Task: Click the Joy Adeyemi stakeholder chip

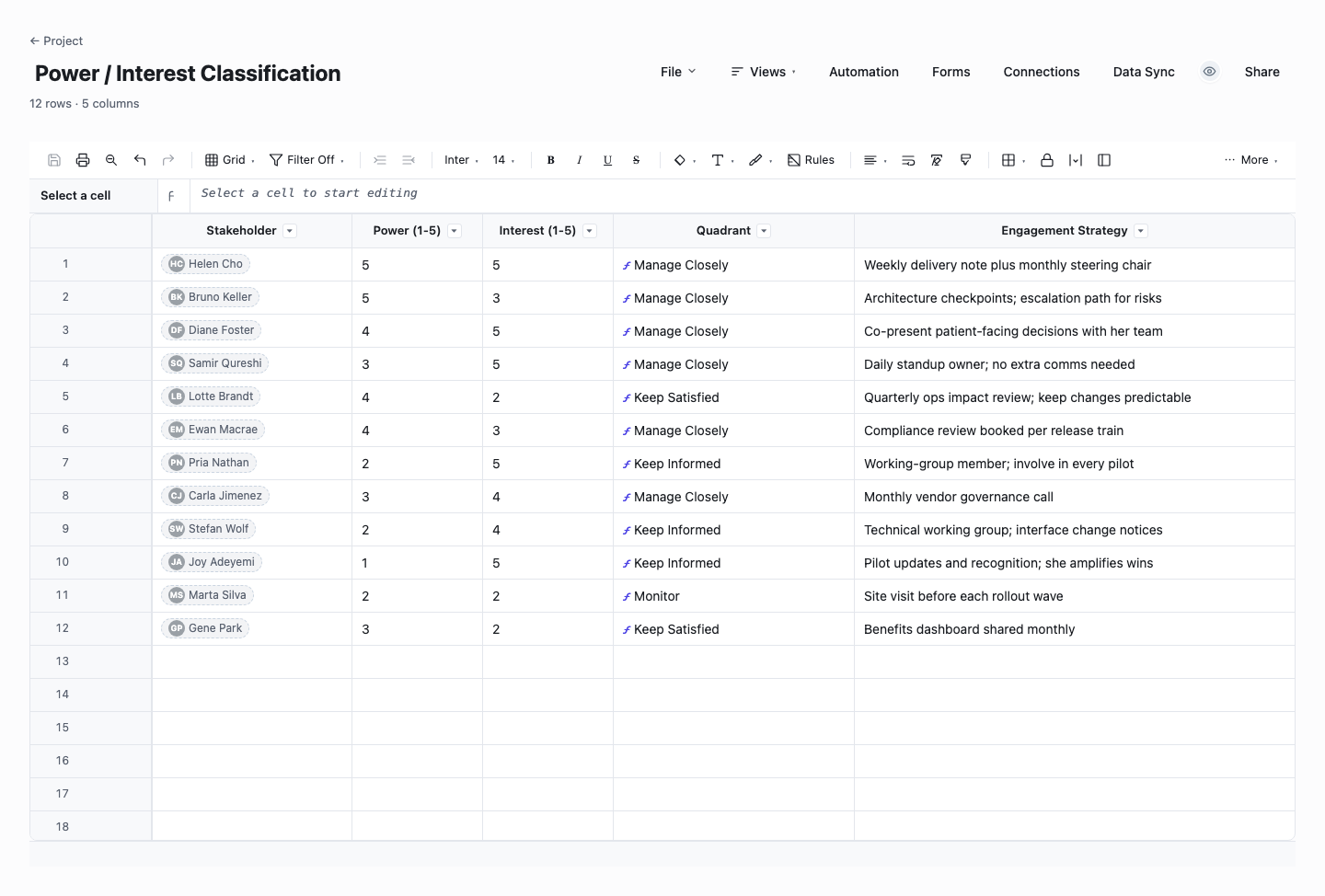Action: click(x=212, y=562)
